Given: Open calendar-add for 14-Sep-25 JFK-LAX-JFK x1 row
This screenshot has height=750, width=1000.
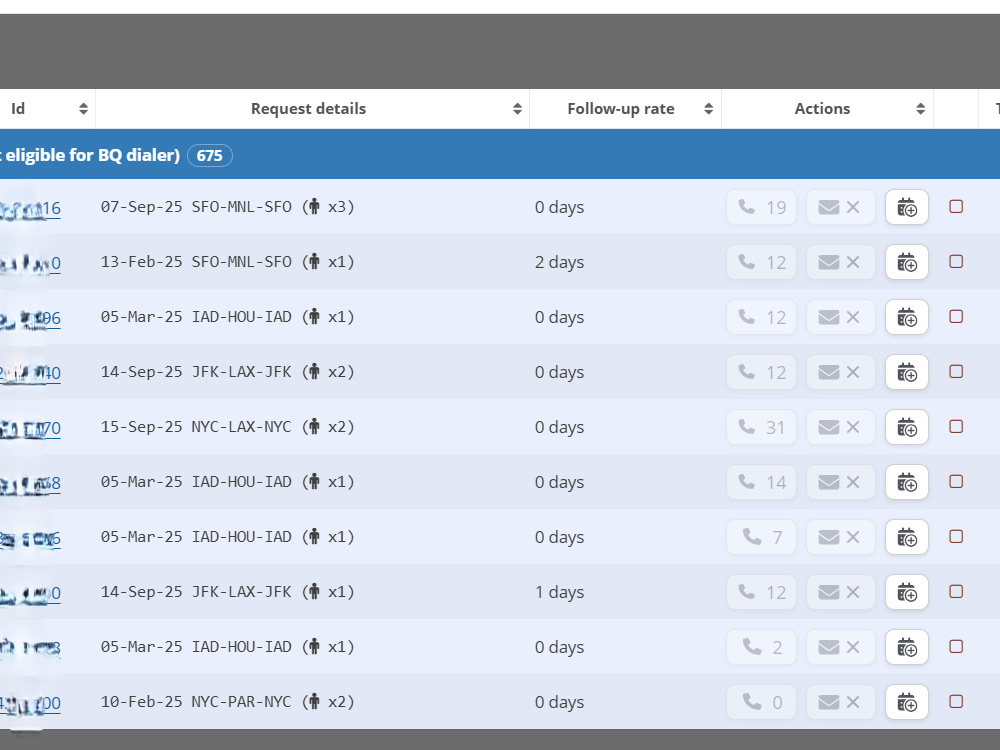Looking at the screenshot, I should point(907,592).
